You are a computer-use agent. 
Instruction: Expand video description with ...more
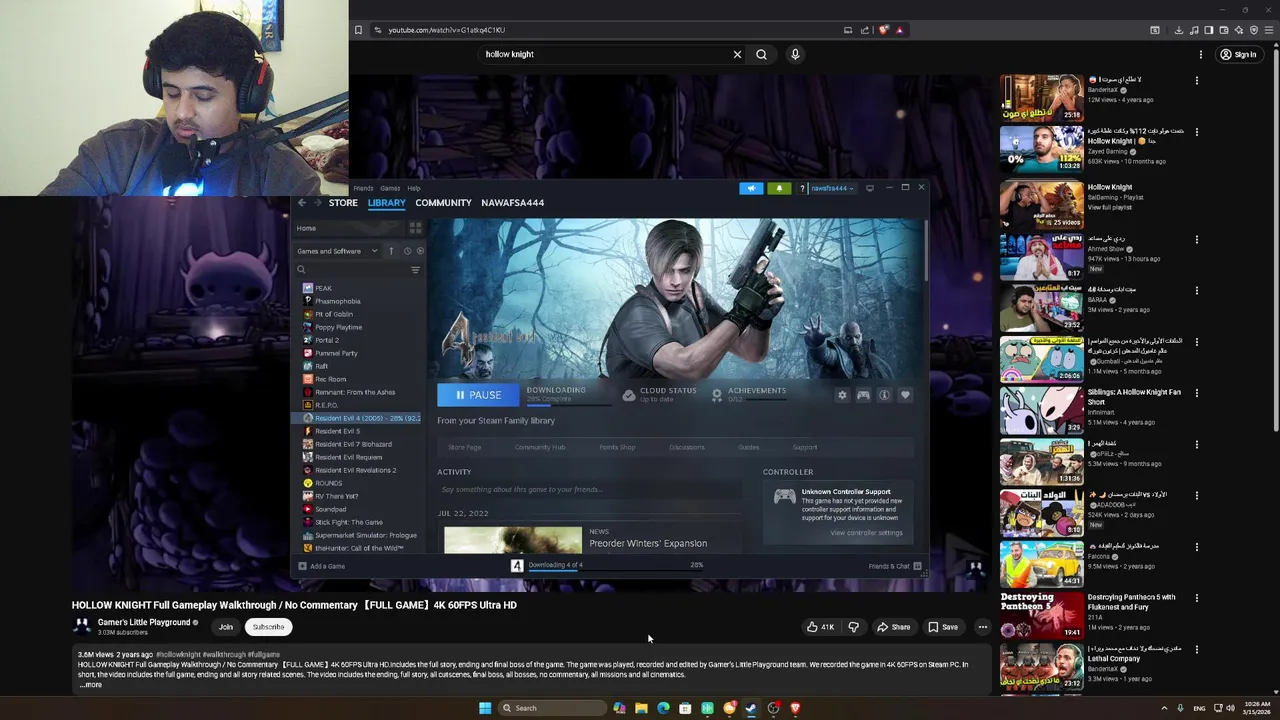(90, 685)
